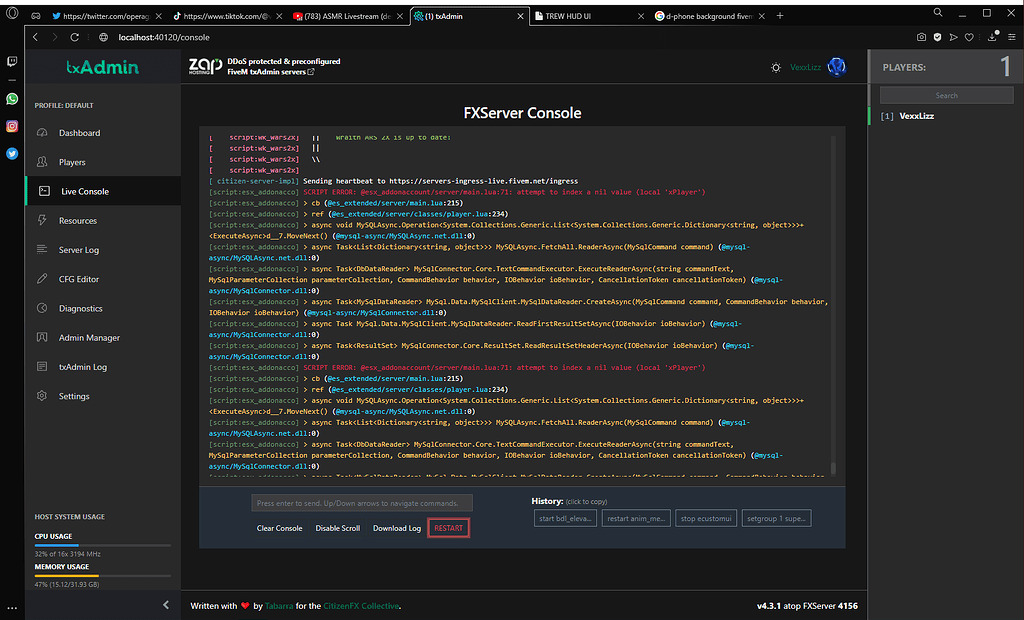1024x620 pixels.
Task: Collapse the sidebar with the bottom chevron
Action: (x=166, y=604)
